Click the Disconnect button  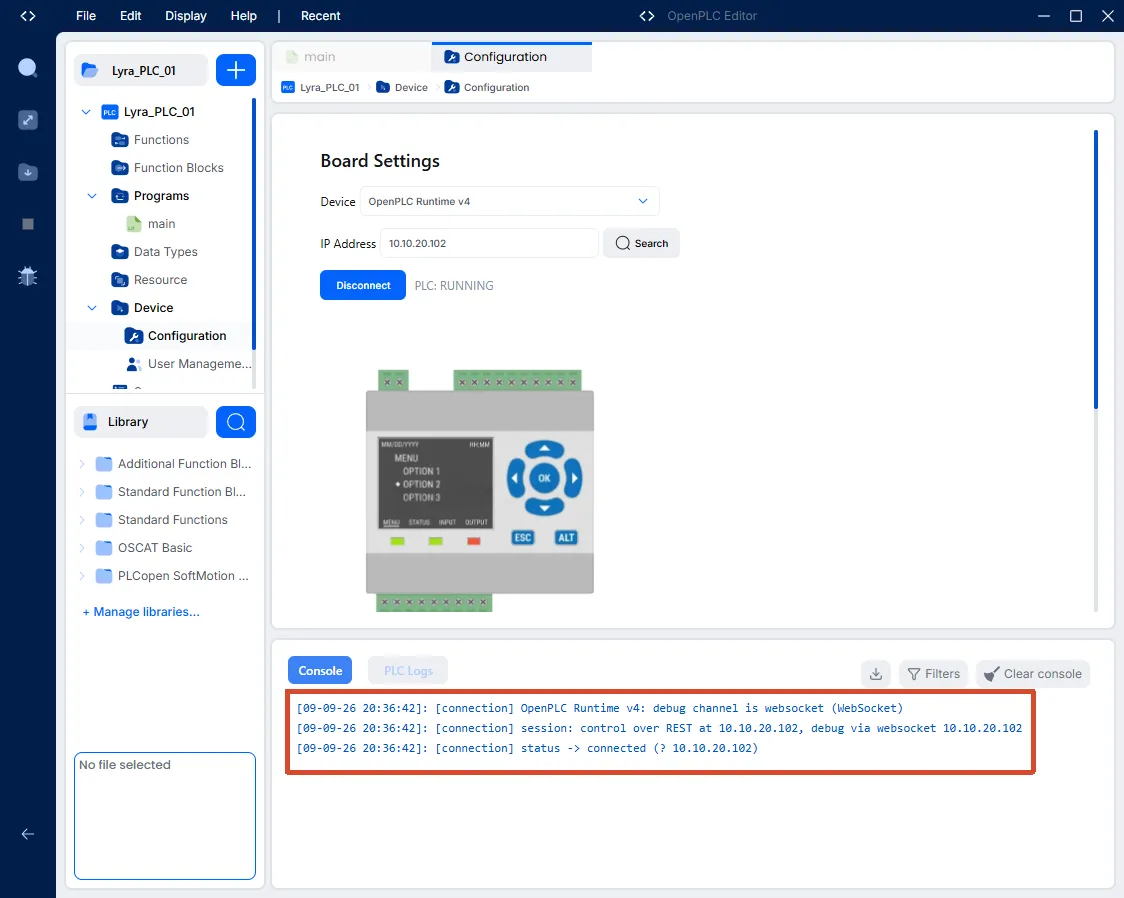coord(363,285)
